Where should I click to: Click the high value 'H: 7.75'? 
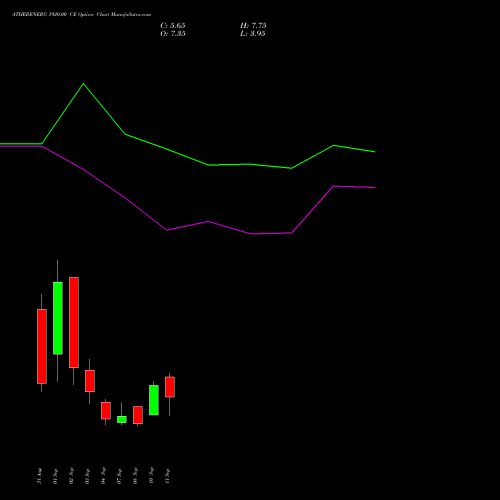coord(253,26)
